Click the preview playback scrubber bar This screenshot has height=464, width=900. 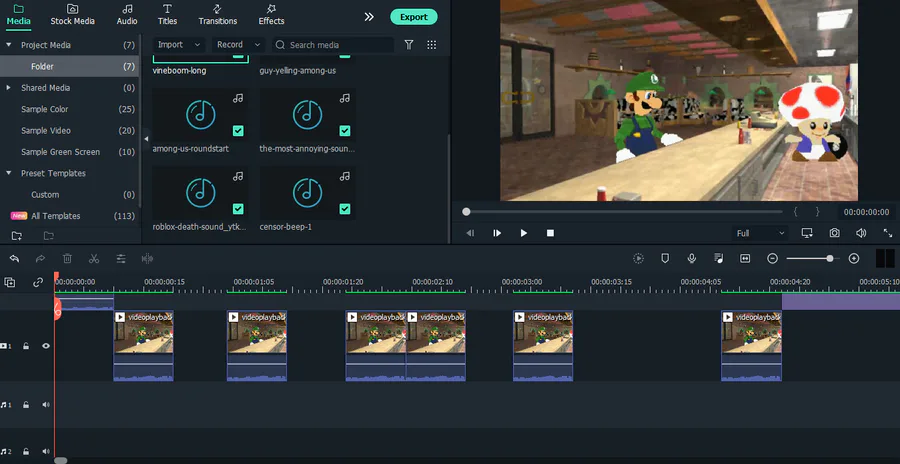[624, 212]
